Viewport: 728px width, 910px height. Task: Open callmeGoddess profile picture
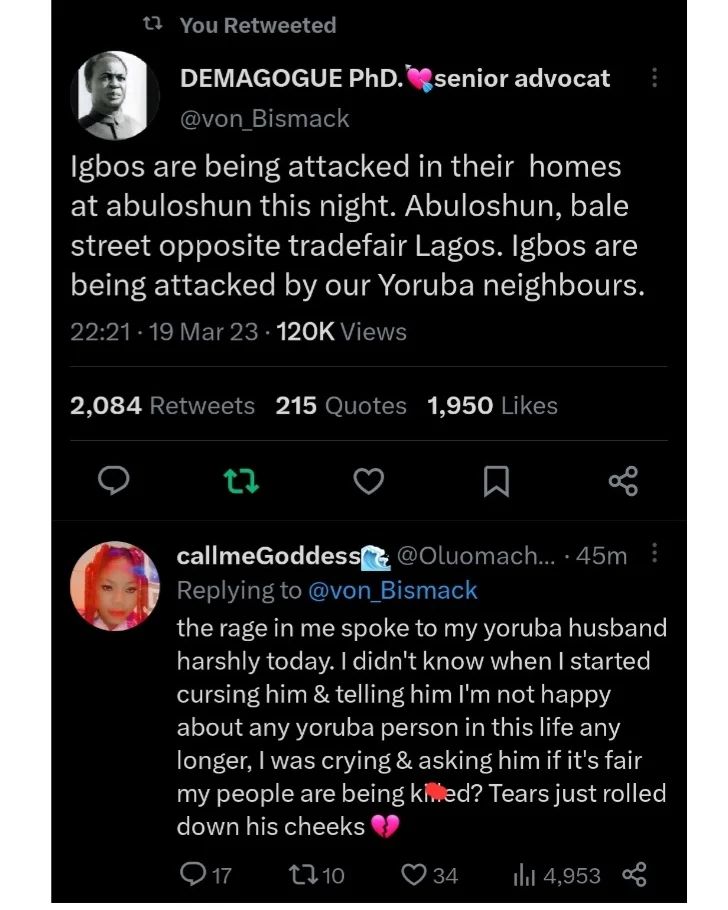(117, 586)
